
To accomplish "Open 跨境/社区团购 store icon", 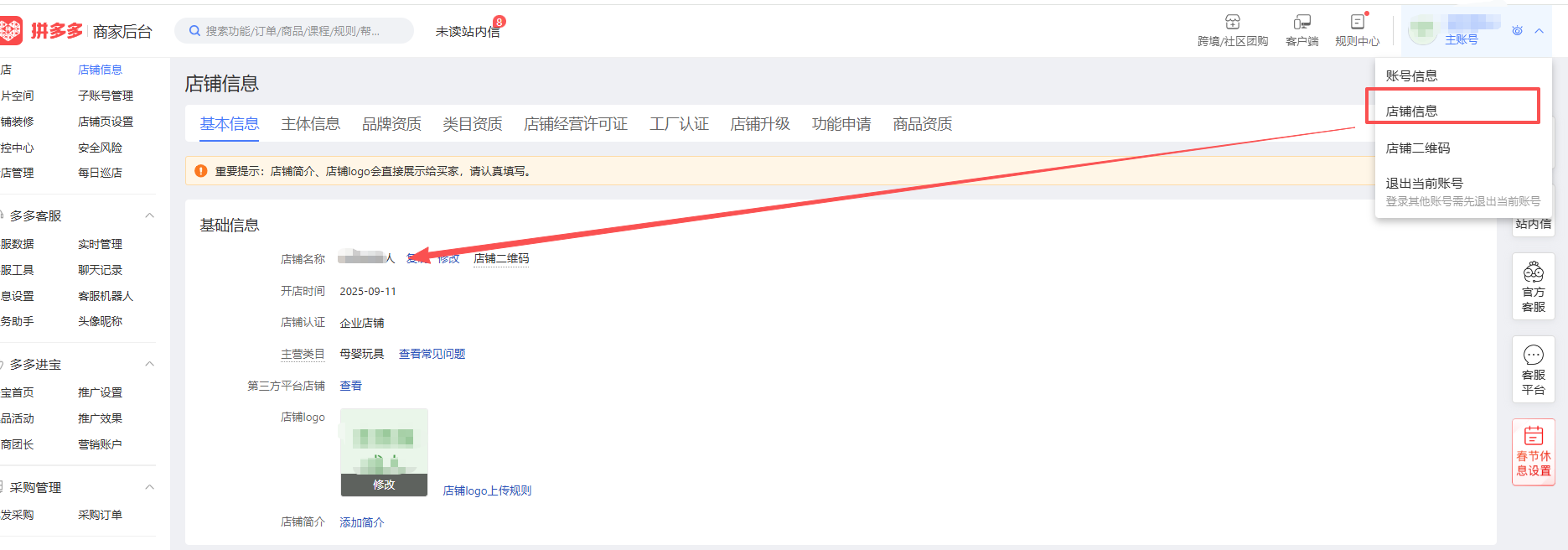I will click(x=1232, y=23).
